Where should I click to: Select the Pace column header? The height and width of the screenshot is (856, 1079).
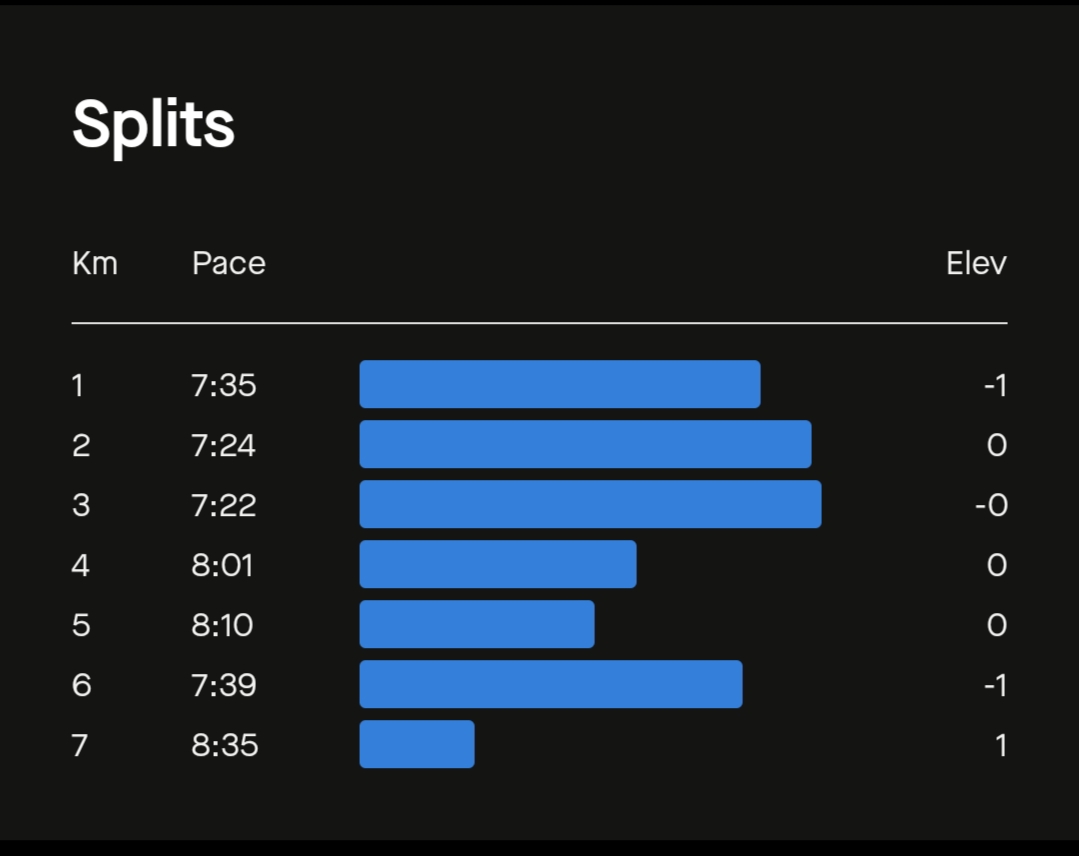point(228,264)
